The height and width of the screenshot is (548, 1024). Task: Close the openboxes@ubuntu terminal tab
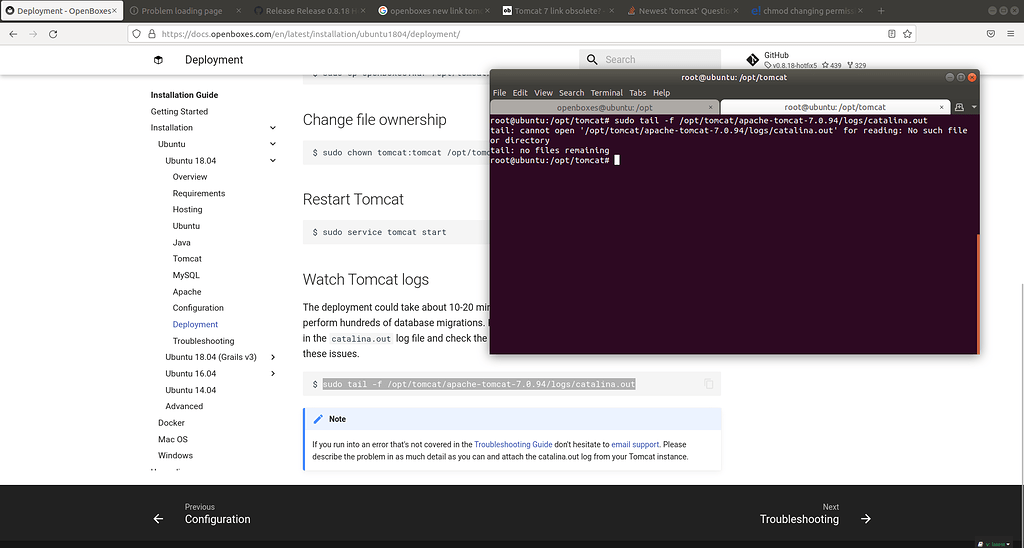[x=711, y=107]
